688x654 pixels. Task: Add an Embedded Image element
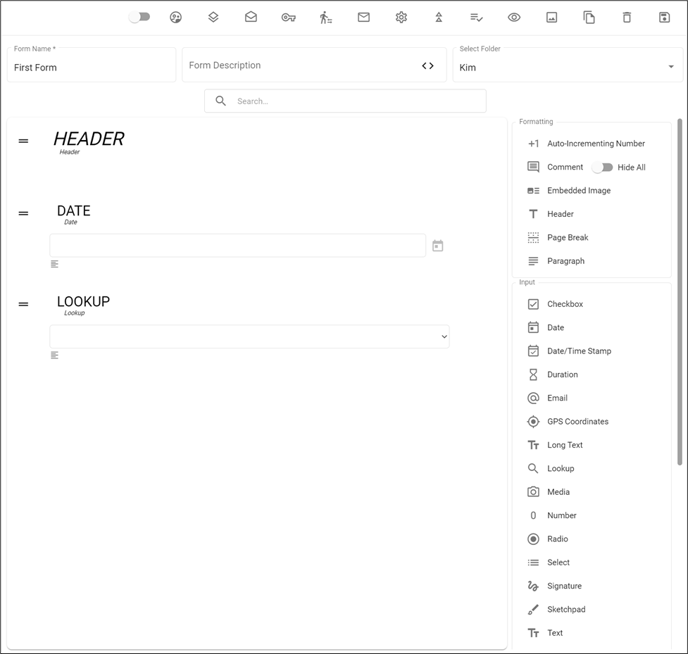click(569, 190)
